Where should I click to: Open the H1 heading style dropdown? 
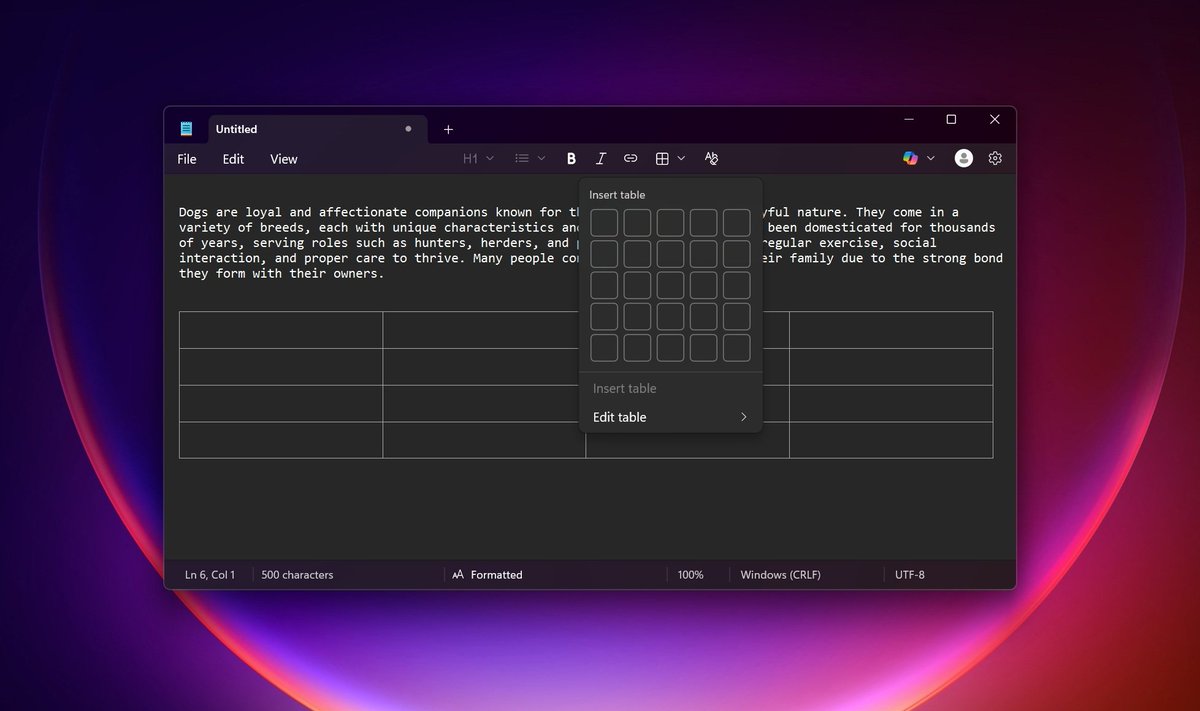[477, 158]
